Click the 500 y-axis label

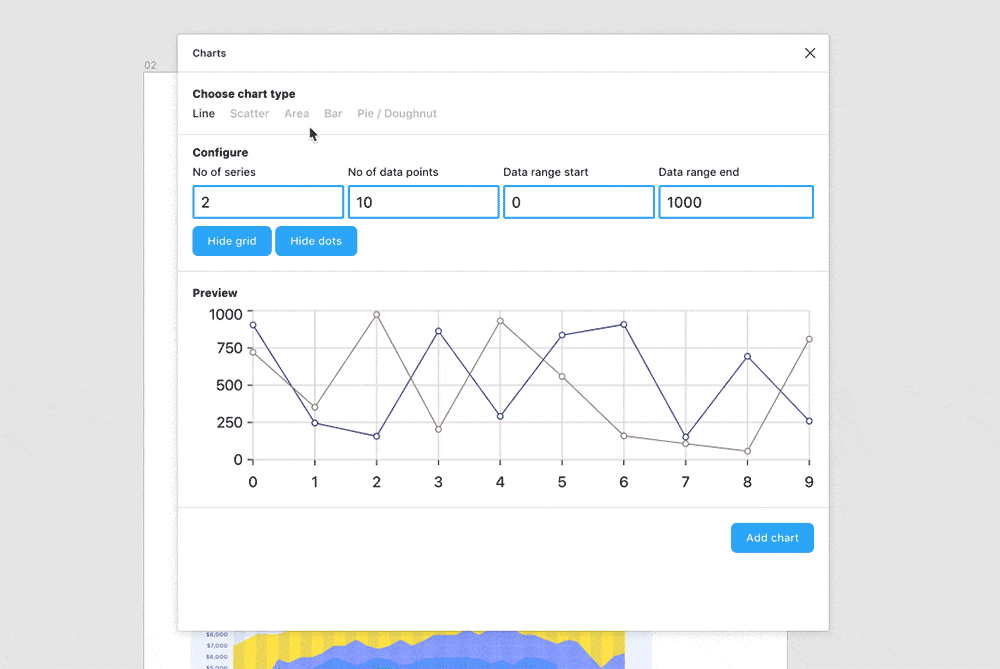(230, 385)
